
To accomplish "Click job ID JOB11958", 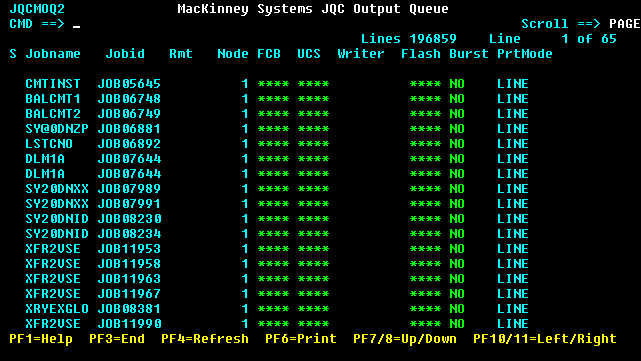I will coord(129,264).
